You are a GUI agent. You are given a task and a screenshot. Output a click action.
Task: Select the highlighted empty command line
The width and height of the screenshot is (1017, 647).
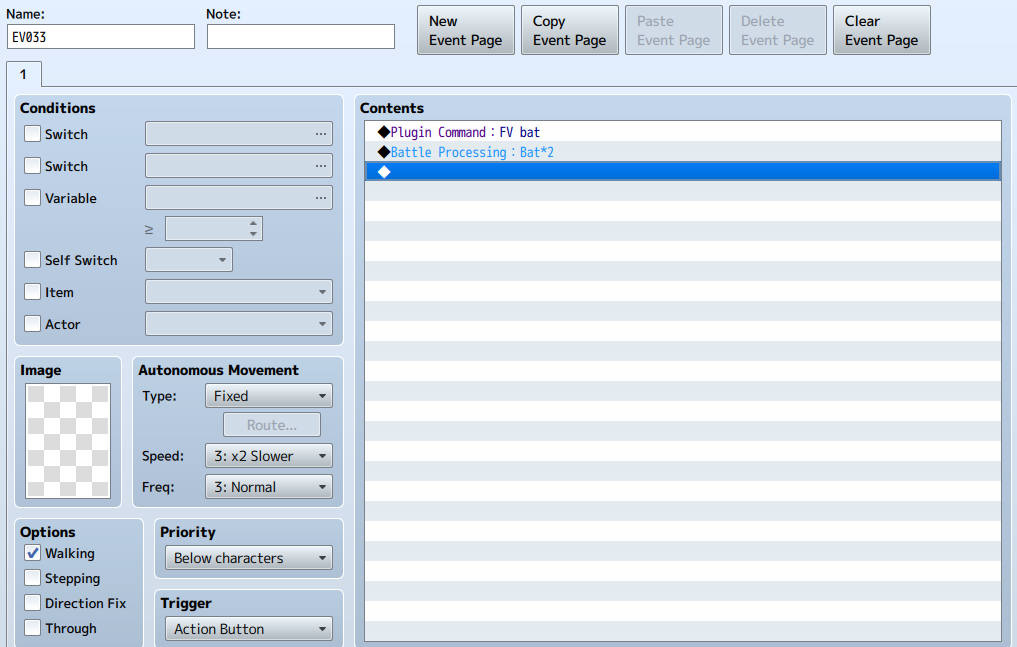pyautogui.click(x=683, y=172)
